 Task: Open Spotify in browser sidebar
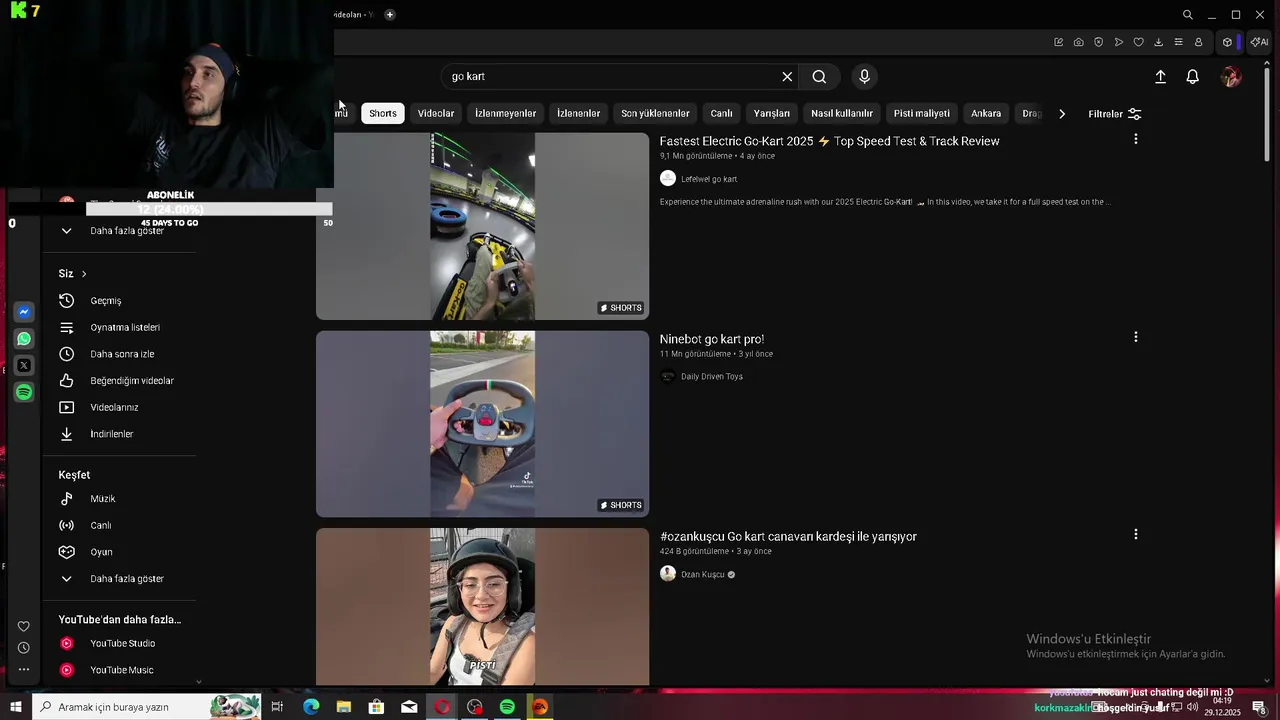(24, 392)
